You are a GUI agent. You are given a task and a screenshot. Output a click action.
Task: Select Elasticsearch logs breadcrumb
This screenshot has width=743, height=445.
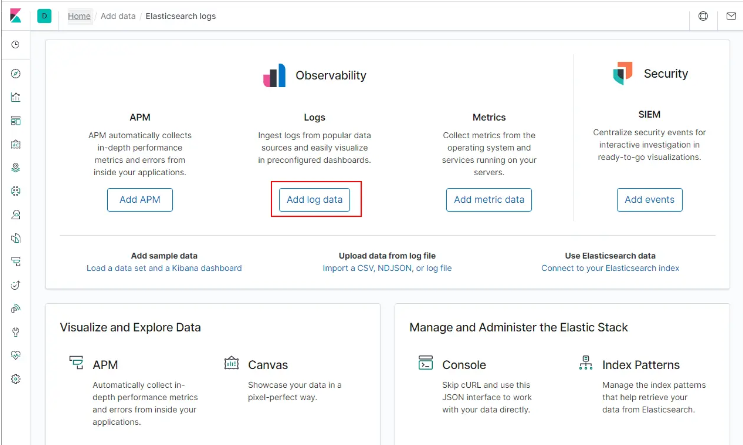click(181, 16)
